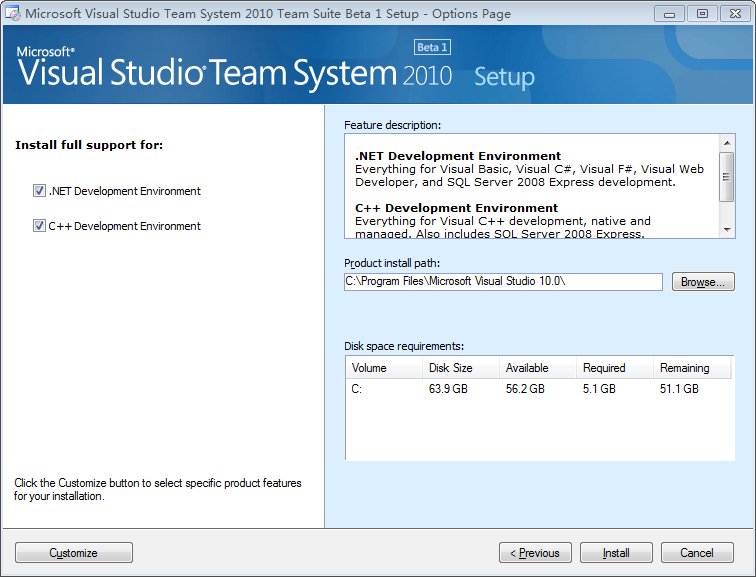Viewport: 756px width, 577px height.
Task: Maximize the setup window
Action: 702,14
